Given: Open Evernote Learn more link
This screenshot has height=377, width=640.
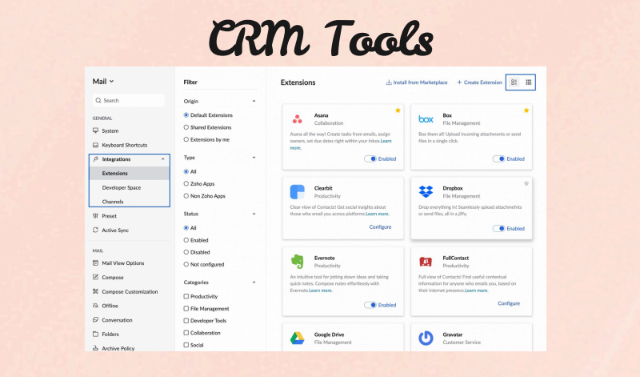Looking at the screenshot, I should [x=320, y=291].
